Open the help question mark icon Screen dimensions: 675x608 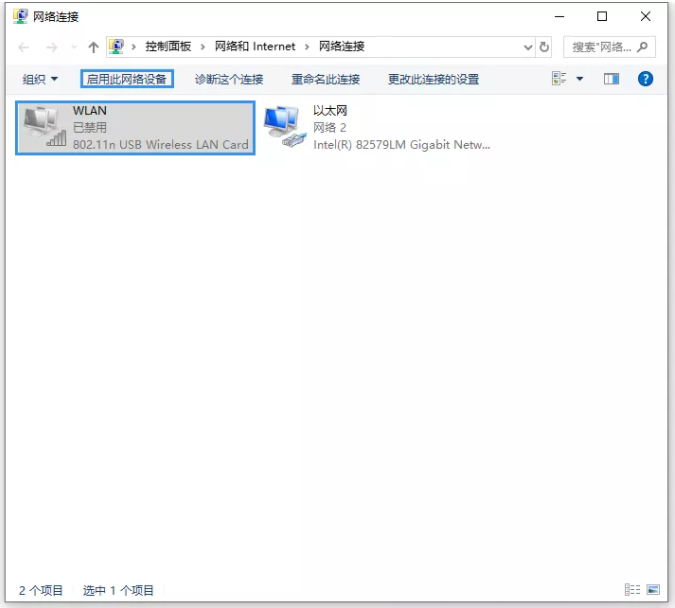pos(645,79)
